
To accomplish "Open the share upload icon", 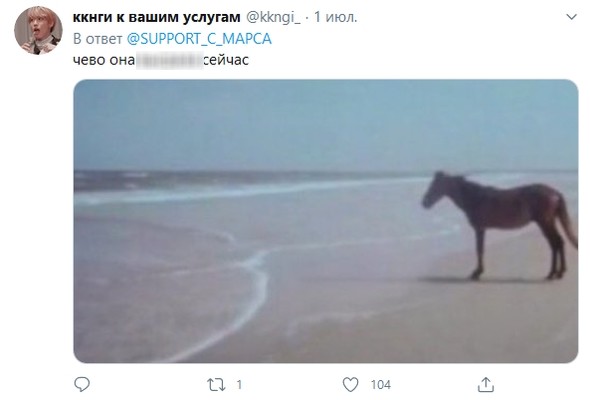I will click(485, 385).
